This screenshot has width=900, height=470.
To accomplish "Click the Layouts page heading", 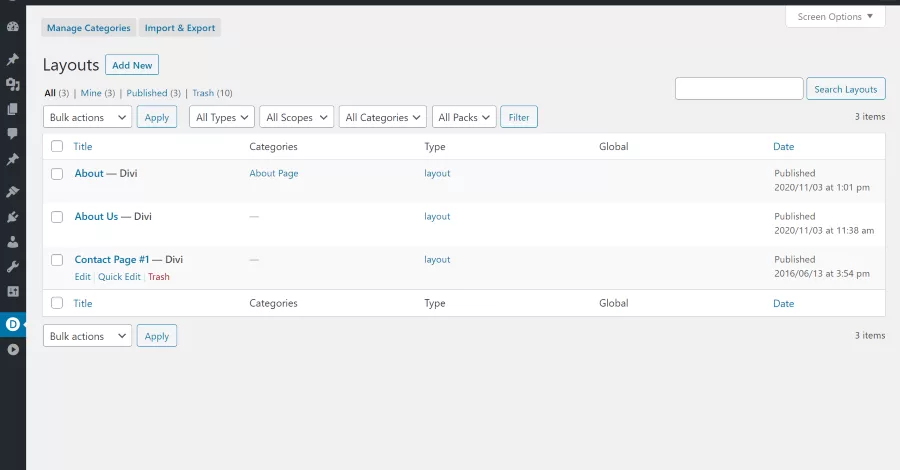I will pos(71,65).
